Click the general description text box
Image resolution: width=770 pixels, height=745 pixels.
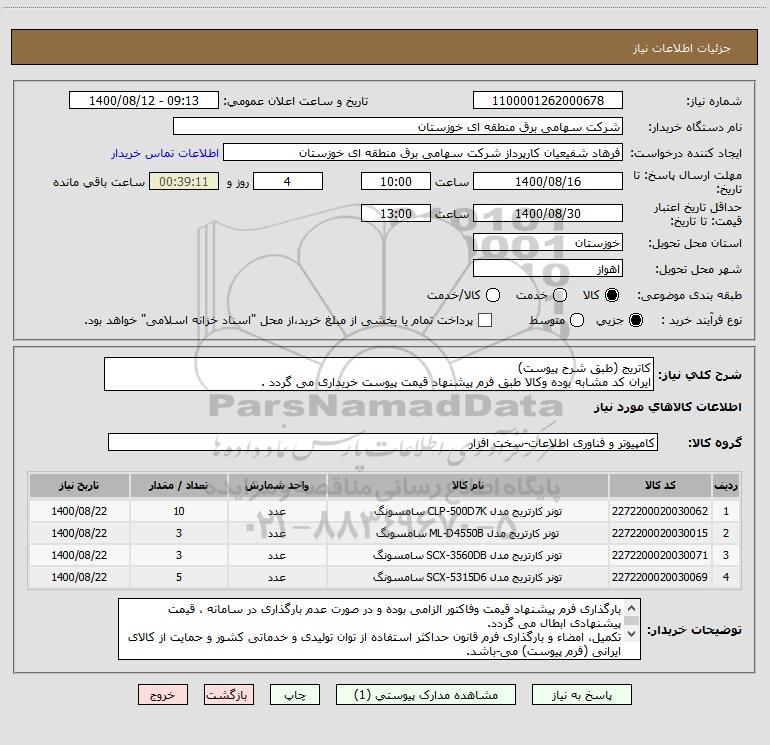click(379, 374)
